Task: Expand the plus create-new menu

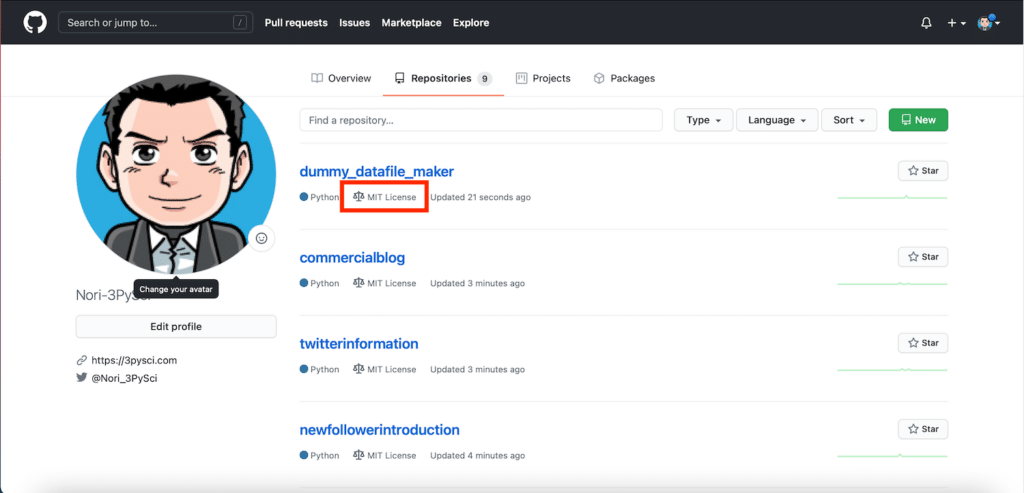Action: pos(956,23)
